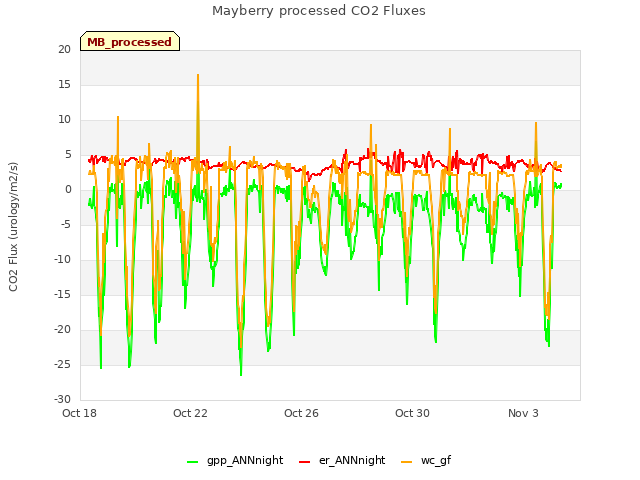Click the -15 y-axis tick label
The width and height of the screenshot is (640, 480).
[x=62, y=294]
